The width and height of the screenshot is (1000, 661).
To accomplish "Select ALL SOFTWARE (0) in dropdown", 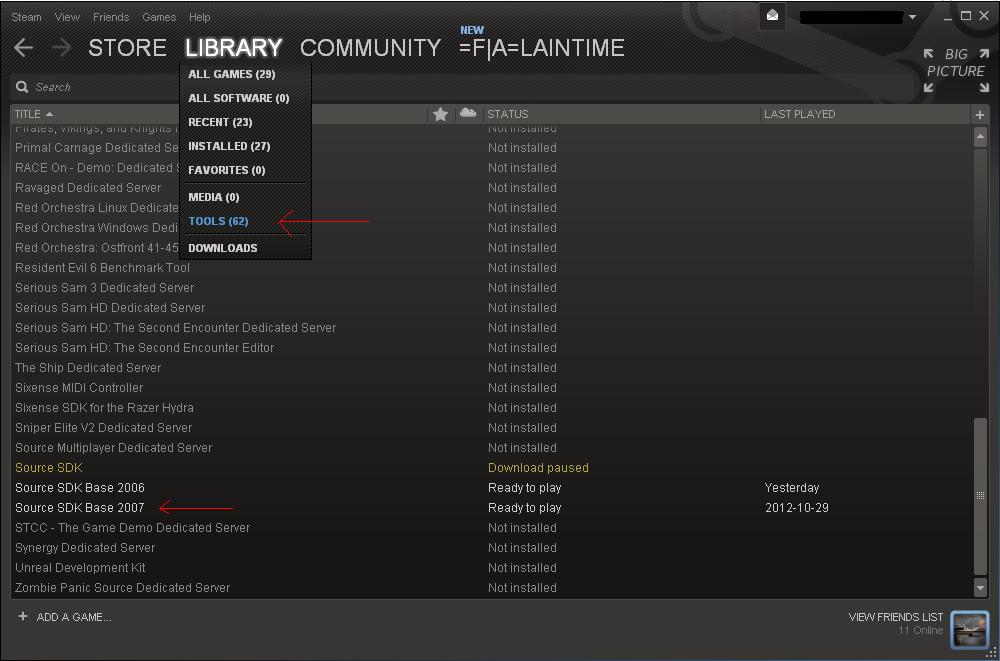I will (239, 98).
